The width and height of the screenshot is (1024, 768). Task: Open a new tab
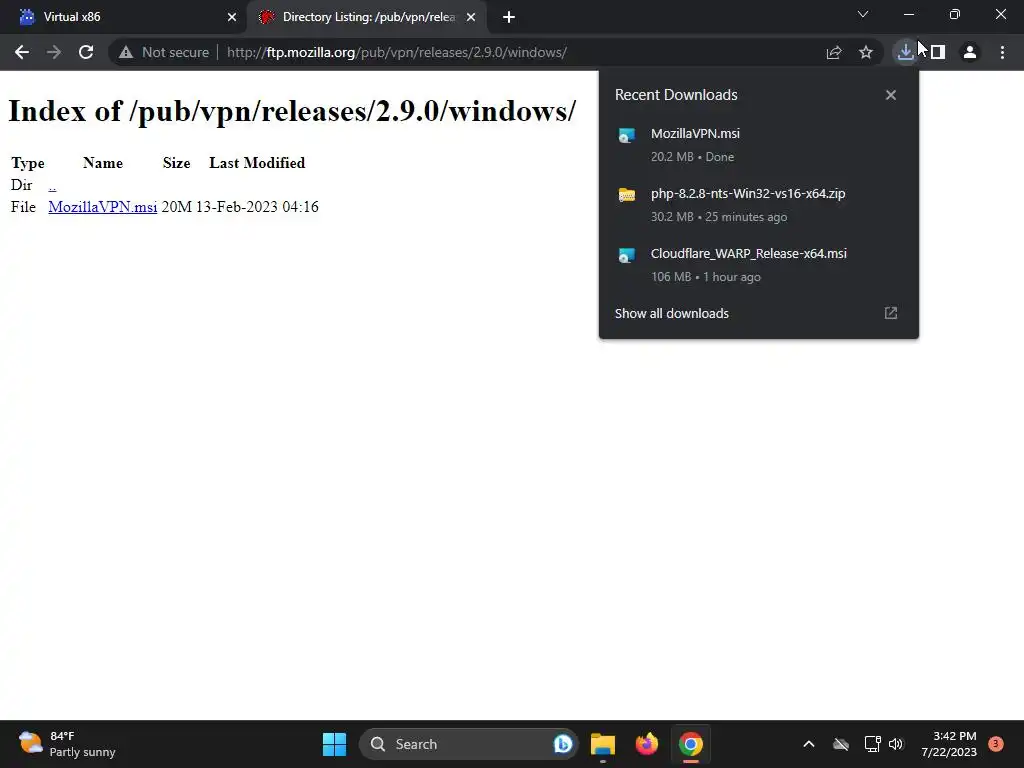tap(509, 17)
